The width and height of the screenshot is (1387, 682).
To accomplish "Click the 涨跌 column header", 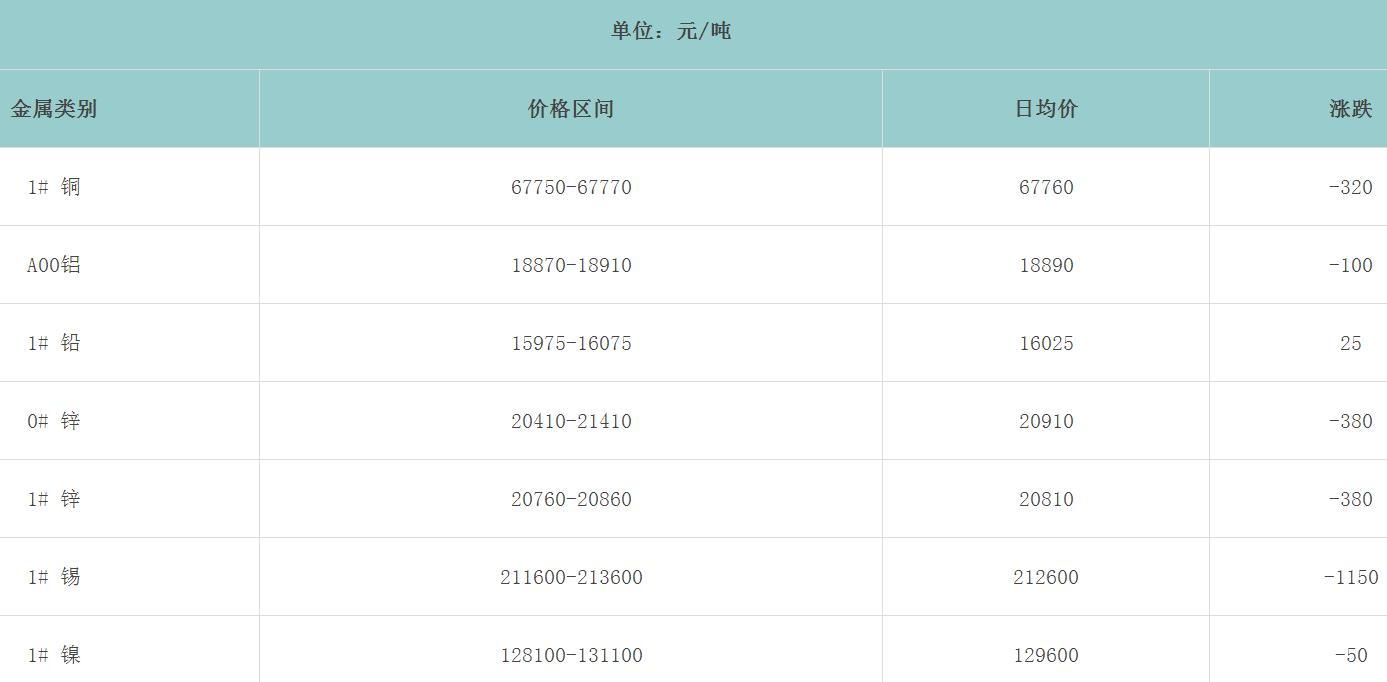I will (1350, 109).
